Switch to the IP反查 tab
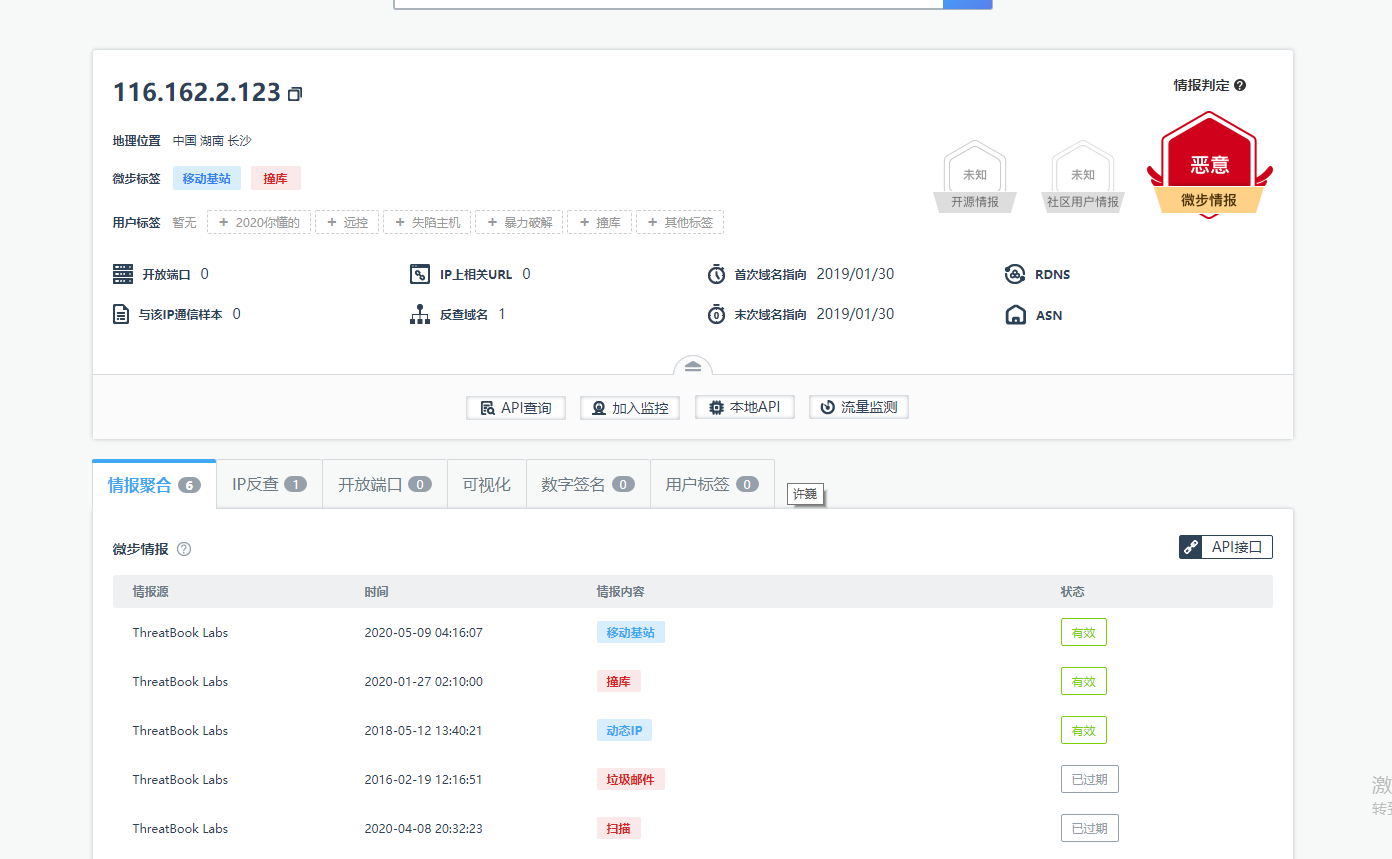Screen dimensions: 1392x859 click(x=269, y=485)
